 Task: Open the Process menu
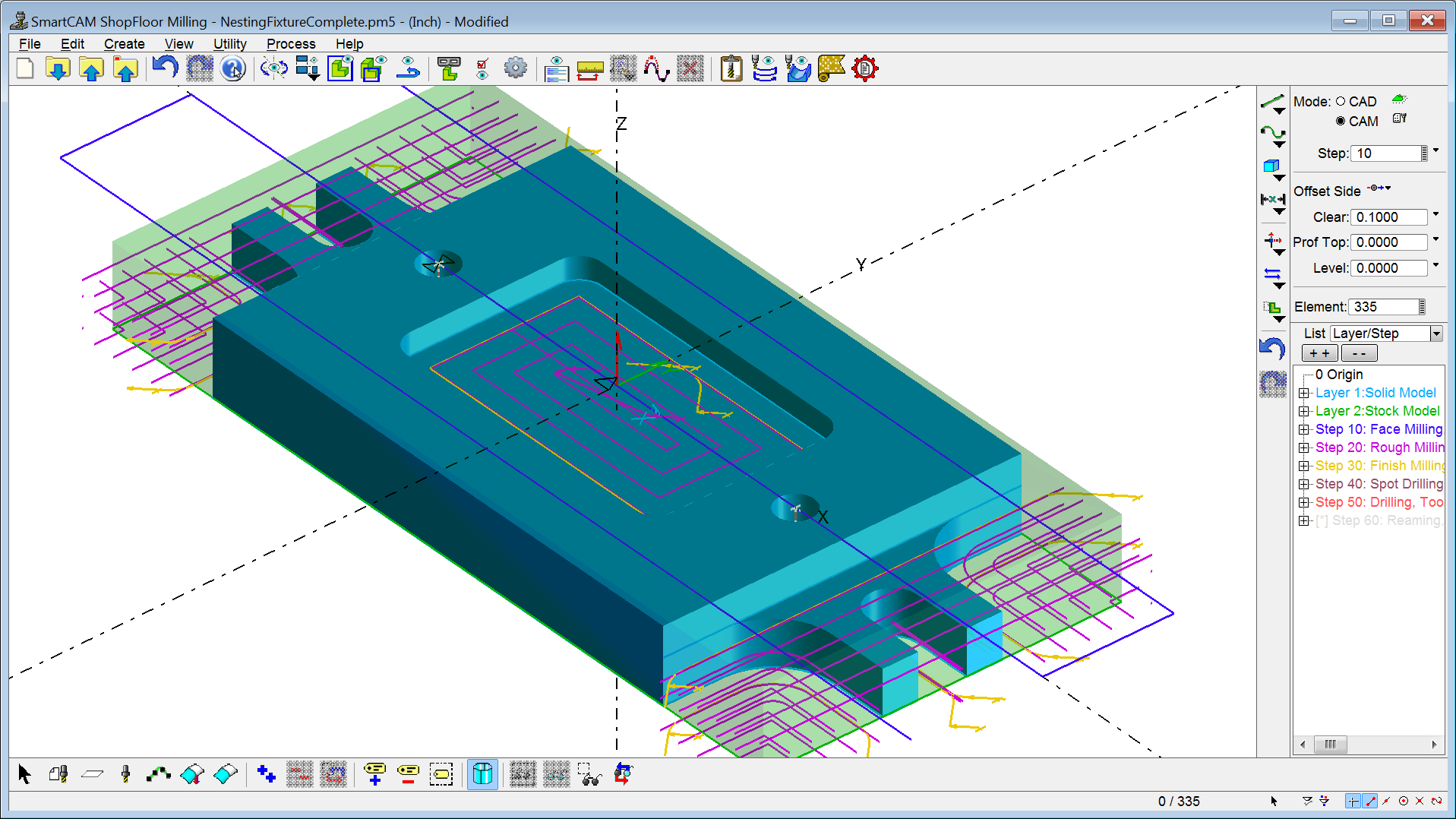(290, 44)
